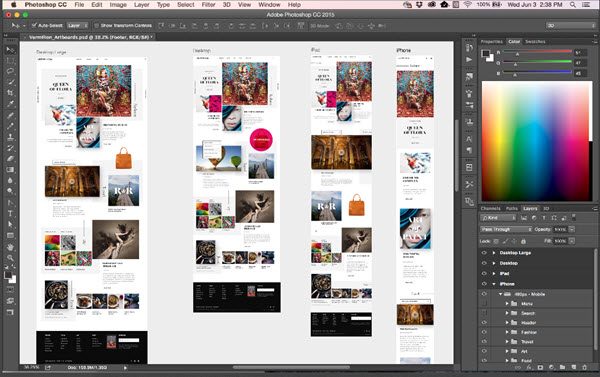Click the foreground color swatch in Color panel
The width and height of the screenshot is (600, 377).
tap(486, 54)
